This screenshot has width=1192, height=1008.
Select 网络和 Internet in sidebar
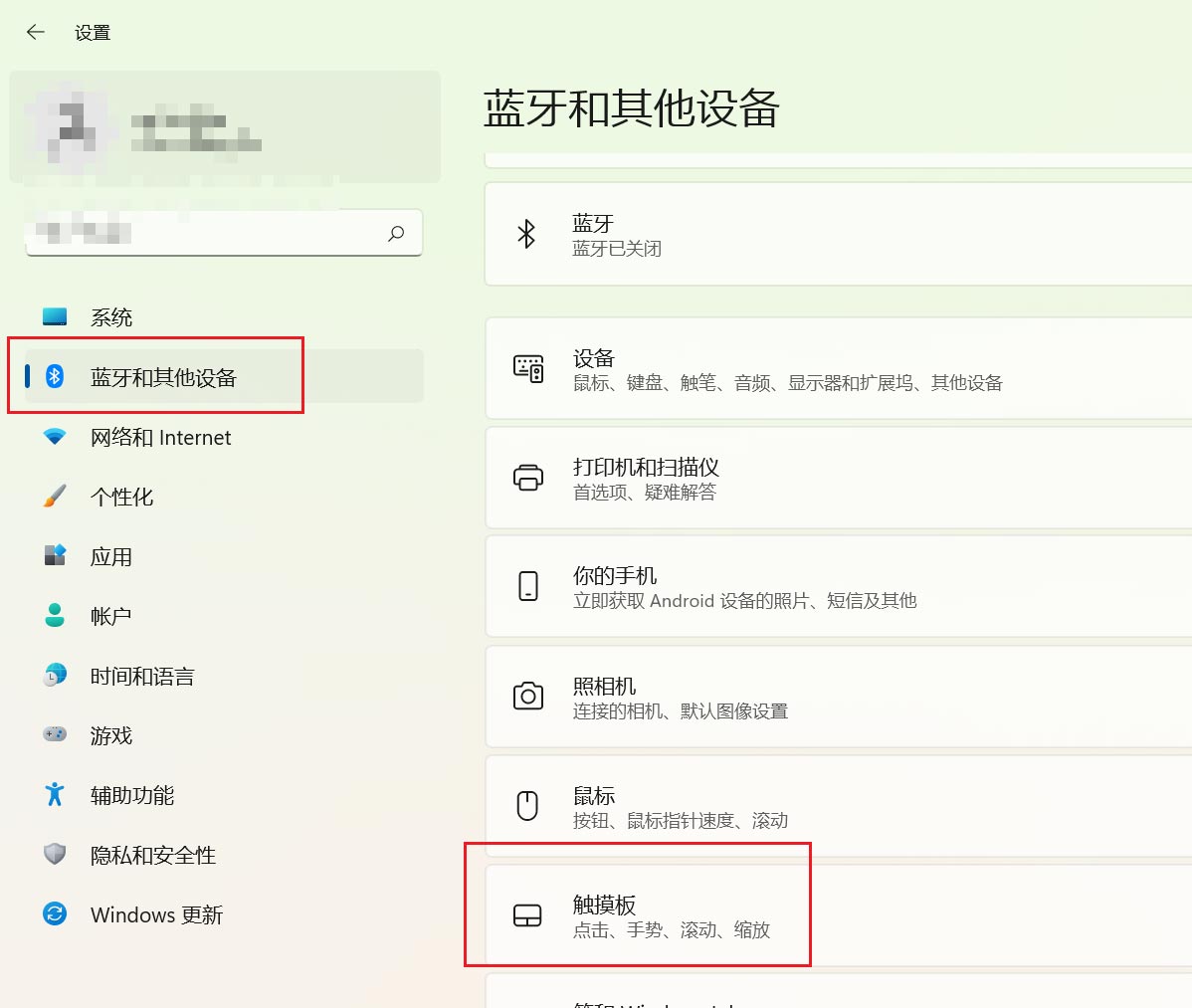(160, 438)
